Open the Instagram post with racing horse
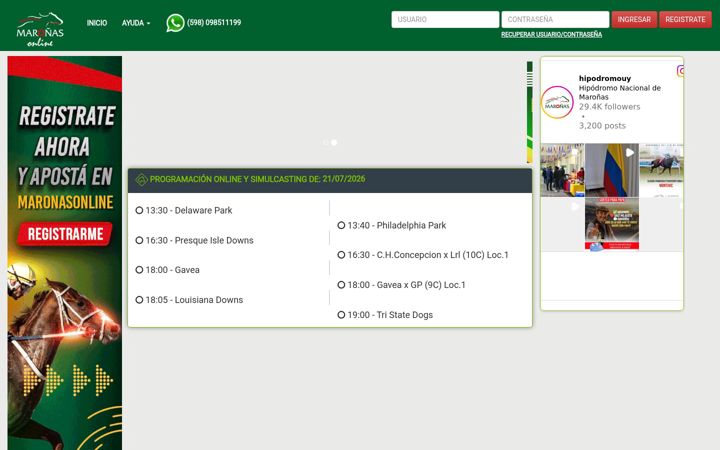This screenshot has width=720, height=450. (661, 170)
